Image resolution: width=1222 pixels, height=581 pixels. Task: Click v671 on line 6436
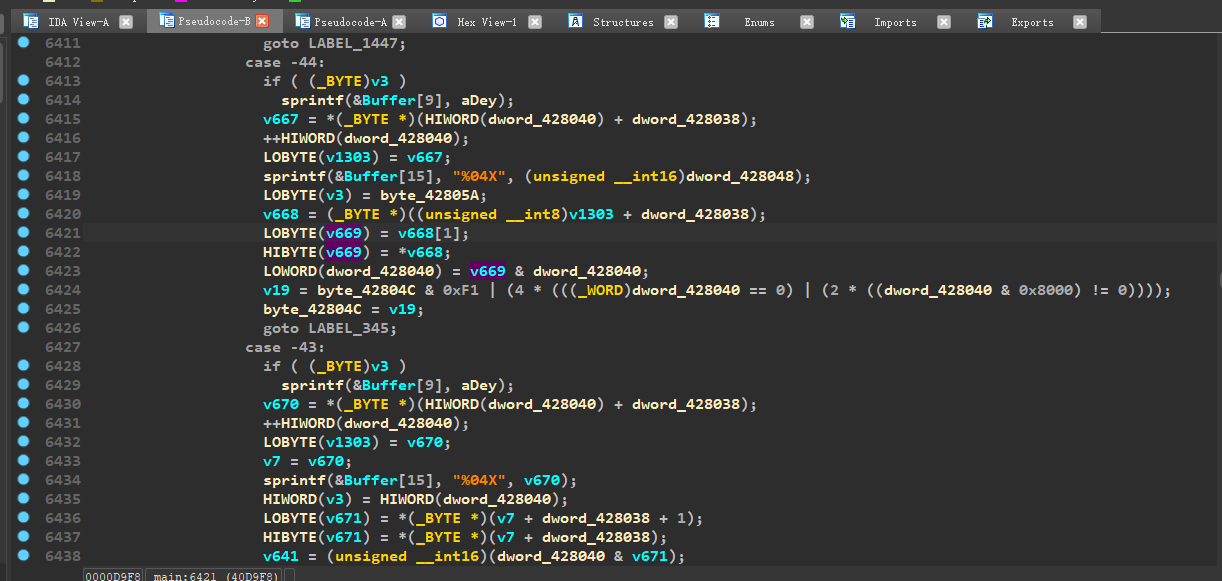click(x=343, y=518)
